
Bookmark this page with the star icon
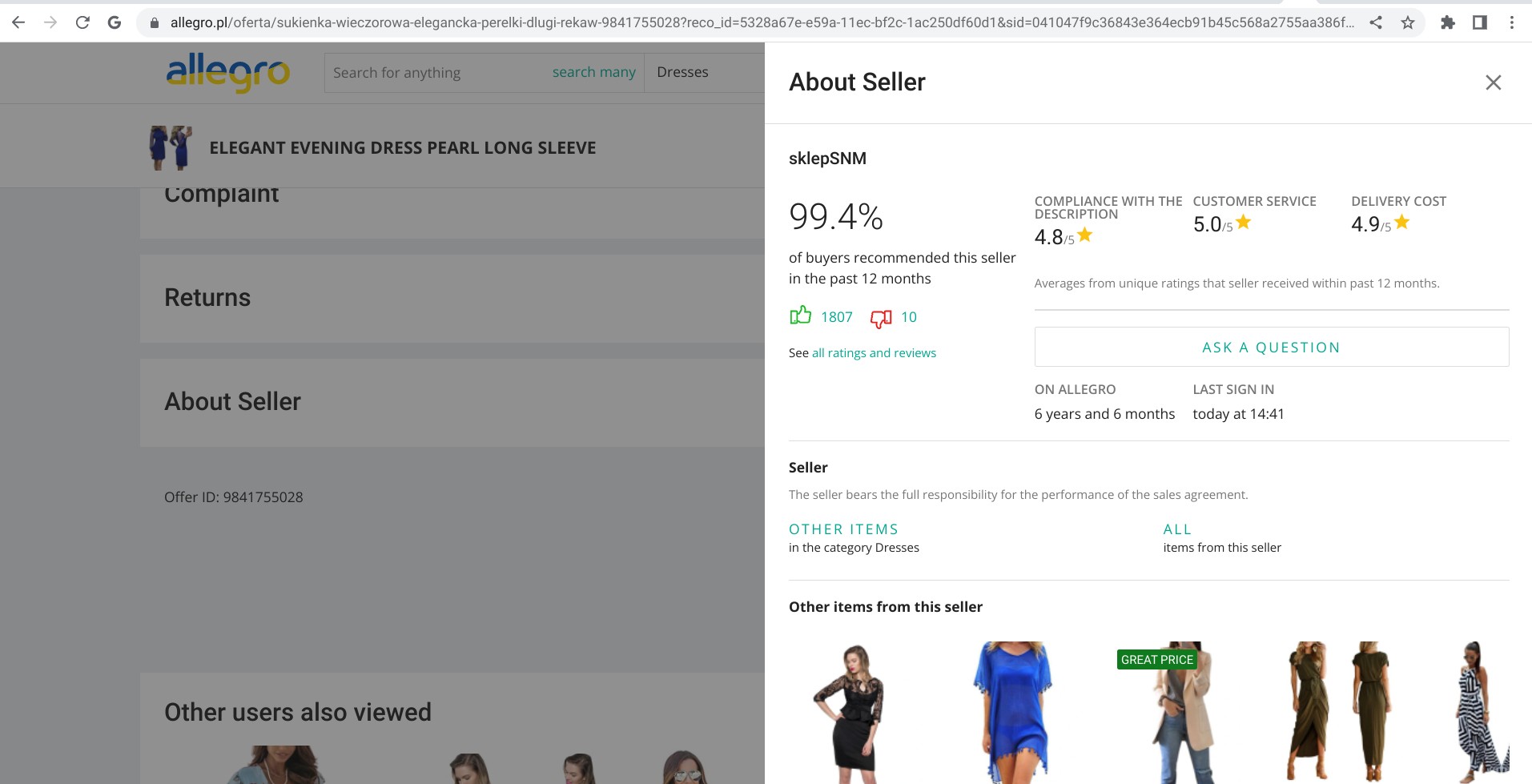[1407, 22]
